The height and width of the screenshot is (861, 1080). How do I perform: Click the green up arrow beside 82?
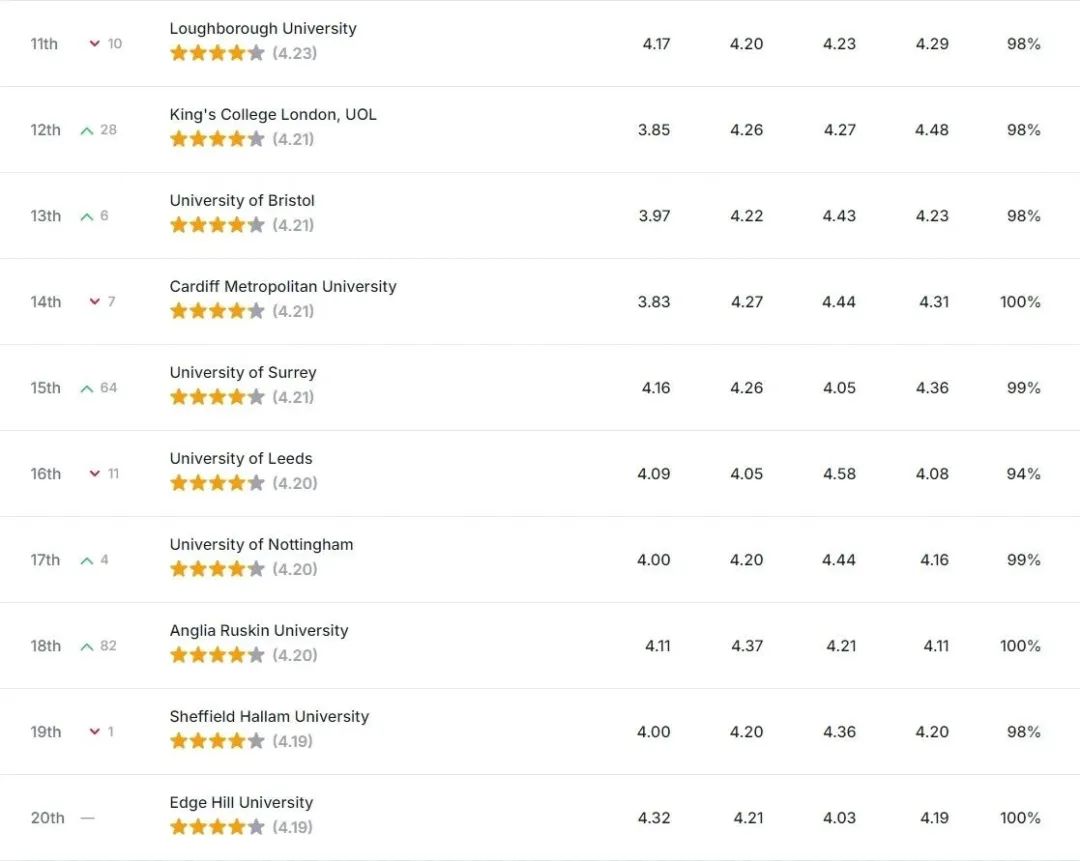point(87,647)
